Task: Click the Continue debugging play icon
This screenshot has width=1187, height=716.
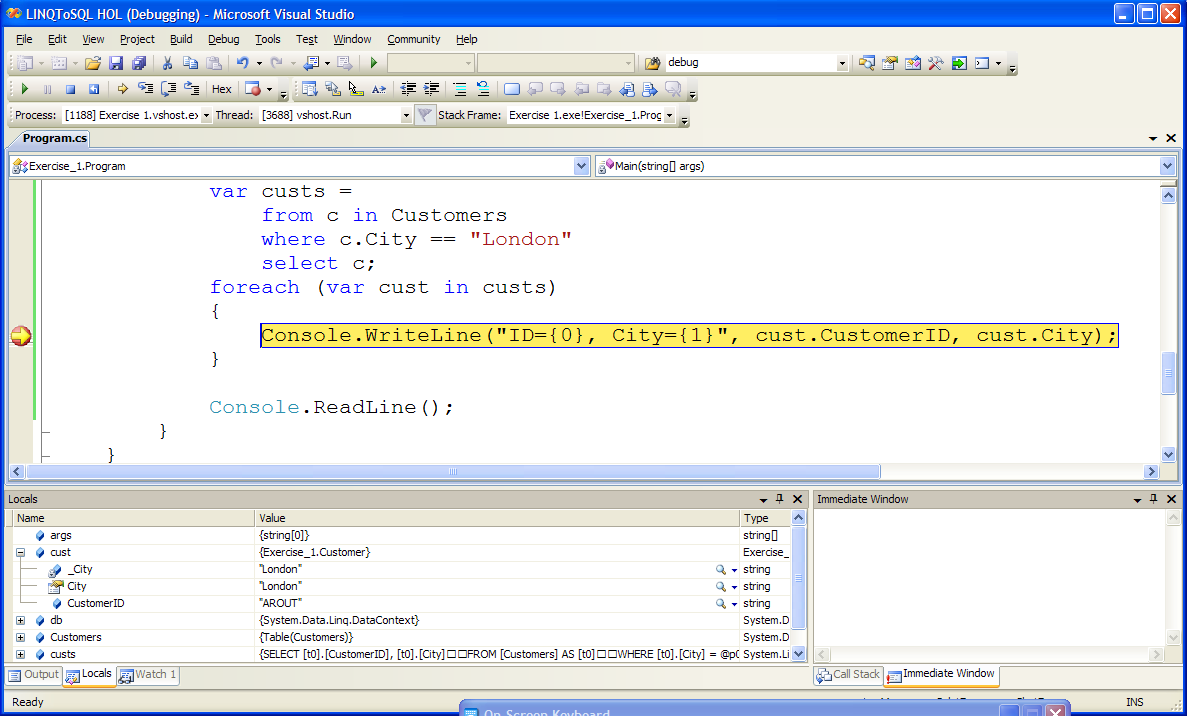Action: coord(25,89)
